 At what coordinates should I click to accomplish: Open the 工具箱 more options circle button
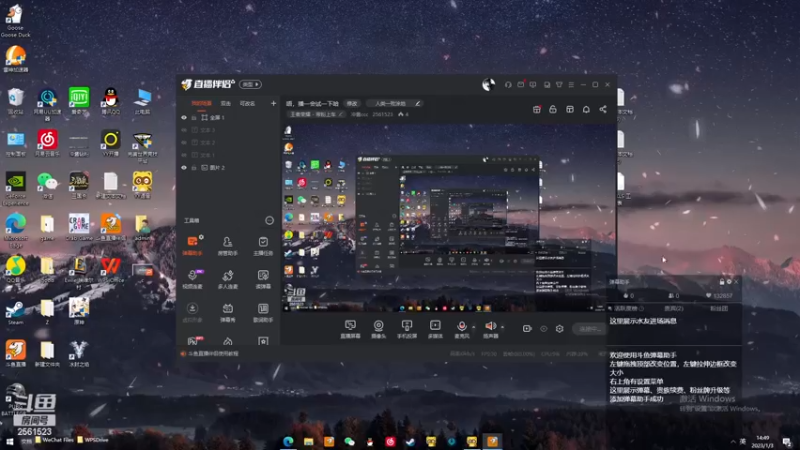[x=269, y=220]
